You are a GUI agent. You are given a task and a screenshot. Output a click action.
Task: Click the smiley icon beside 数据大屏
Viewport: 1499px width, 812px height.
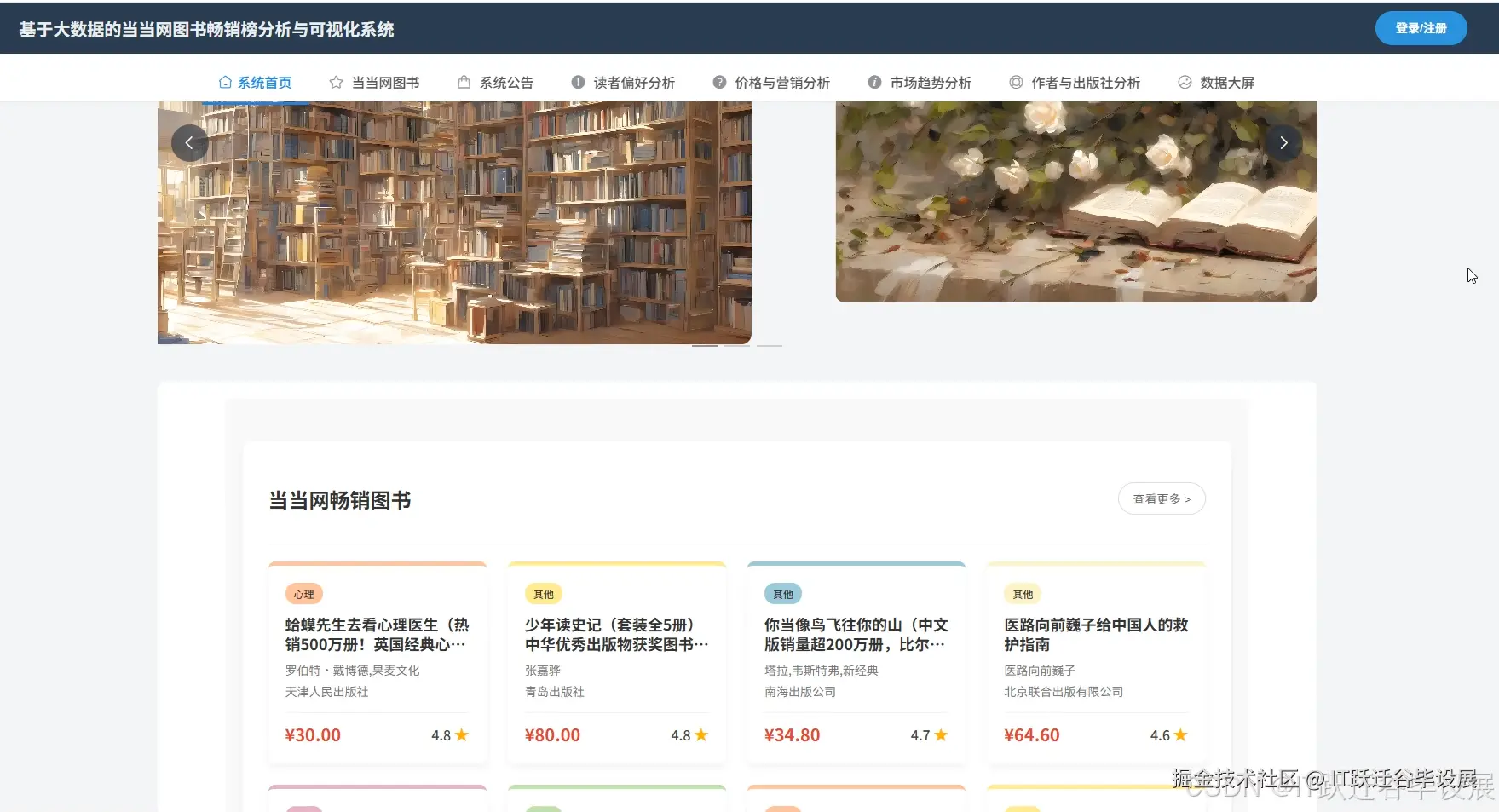click(x=1185, y=83)
